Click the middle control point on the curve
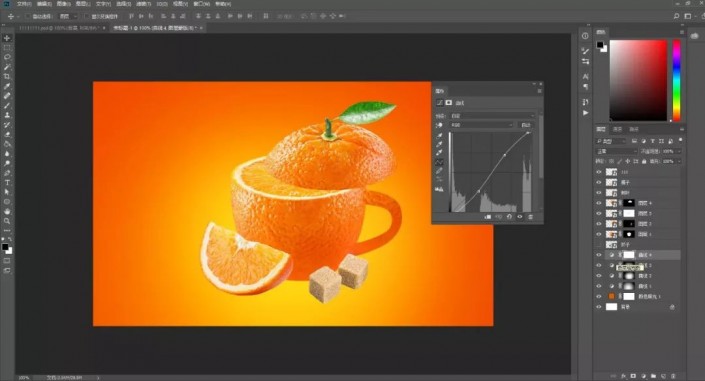The height and width of the screenshot is (381, 705). tap(504, 155)
